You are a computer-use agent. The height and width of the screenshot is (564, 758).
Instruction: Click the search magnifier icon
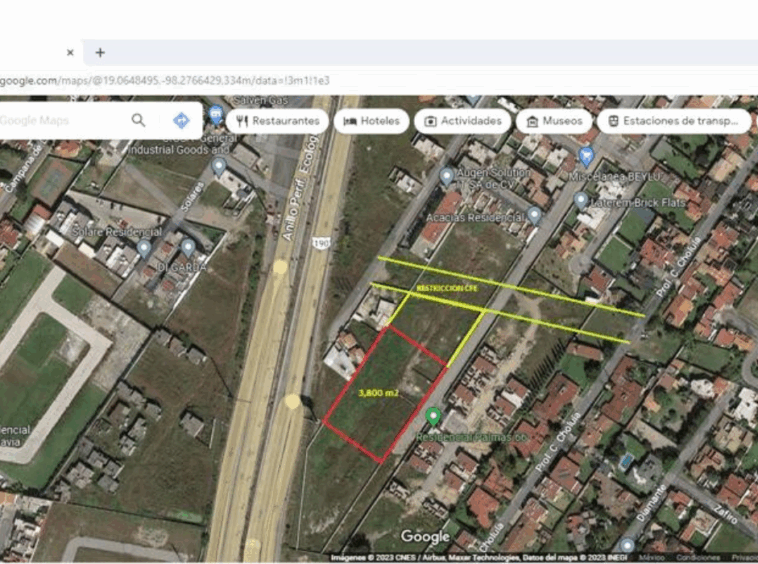[x=138, y=120]
